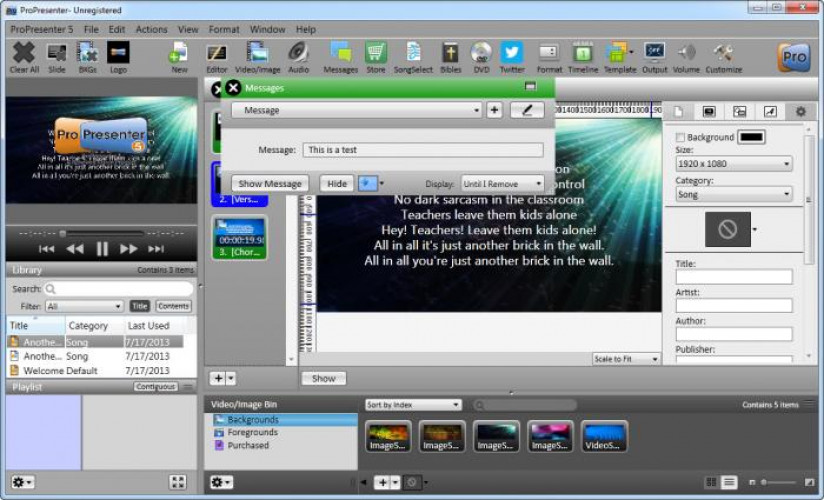824x500 pixels.
Task: Open the Scale to Fit dropdown
Action: coord(626,359)
